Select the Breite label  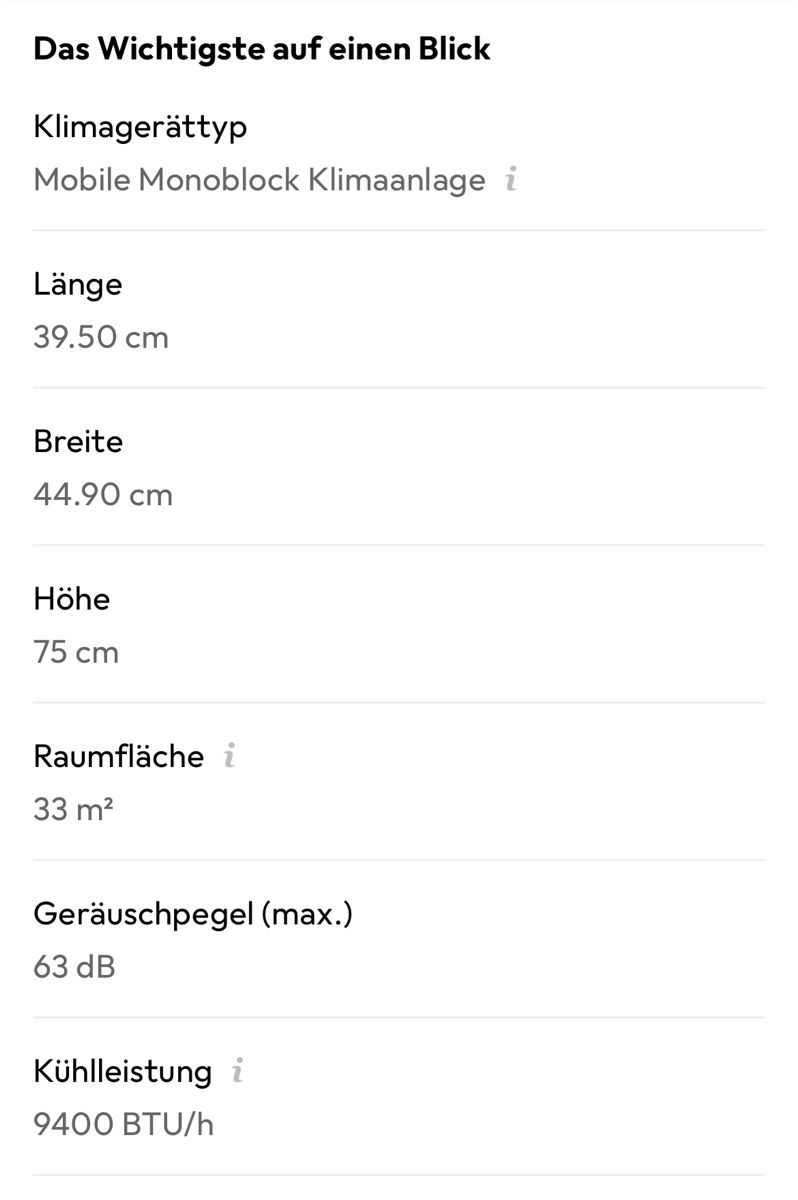point(78,442)
